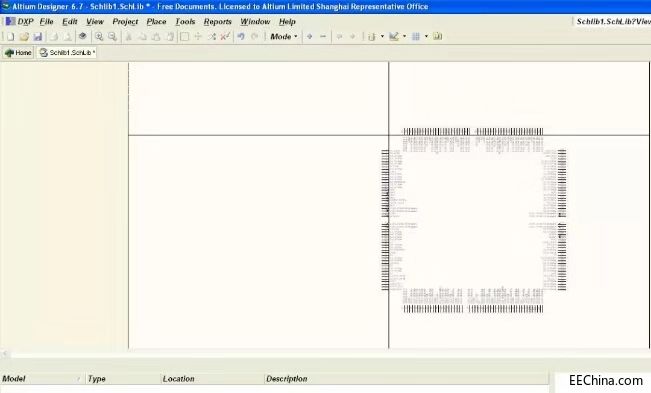651x393 pixels.
Task: Open the DXP system menu
Action: tap(20, 22)
